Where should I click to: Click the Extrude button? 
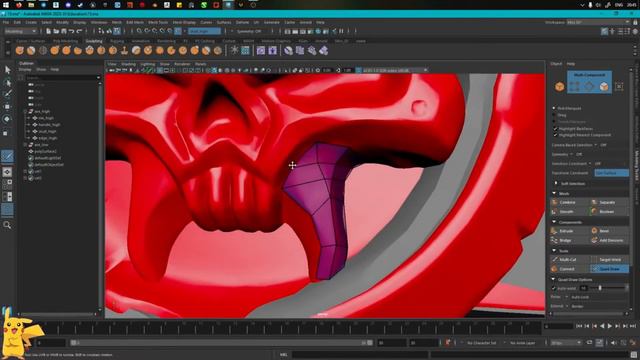tap(570, 231)
